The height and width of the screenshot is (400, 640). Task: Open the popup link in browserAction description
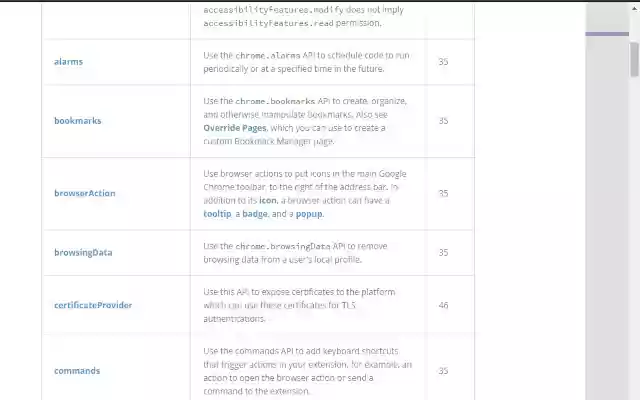[x=309, y=214]
